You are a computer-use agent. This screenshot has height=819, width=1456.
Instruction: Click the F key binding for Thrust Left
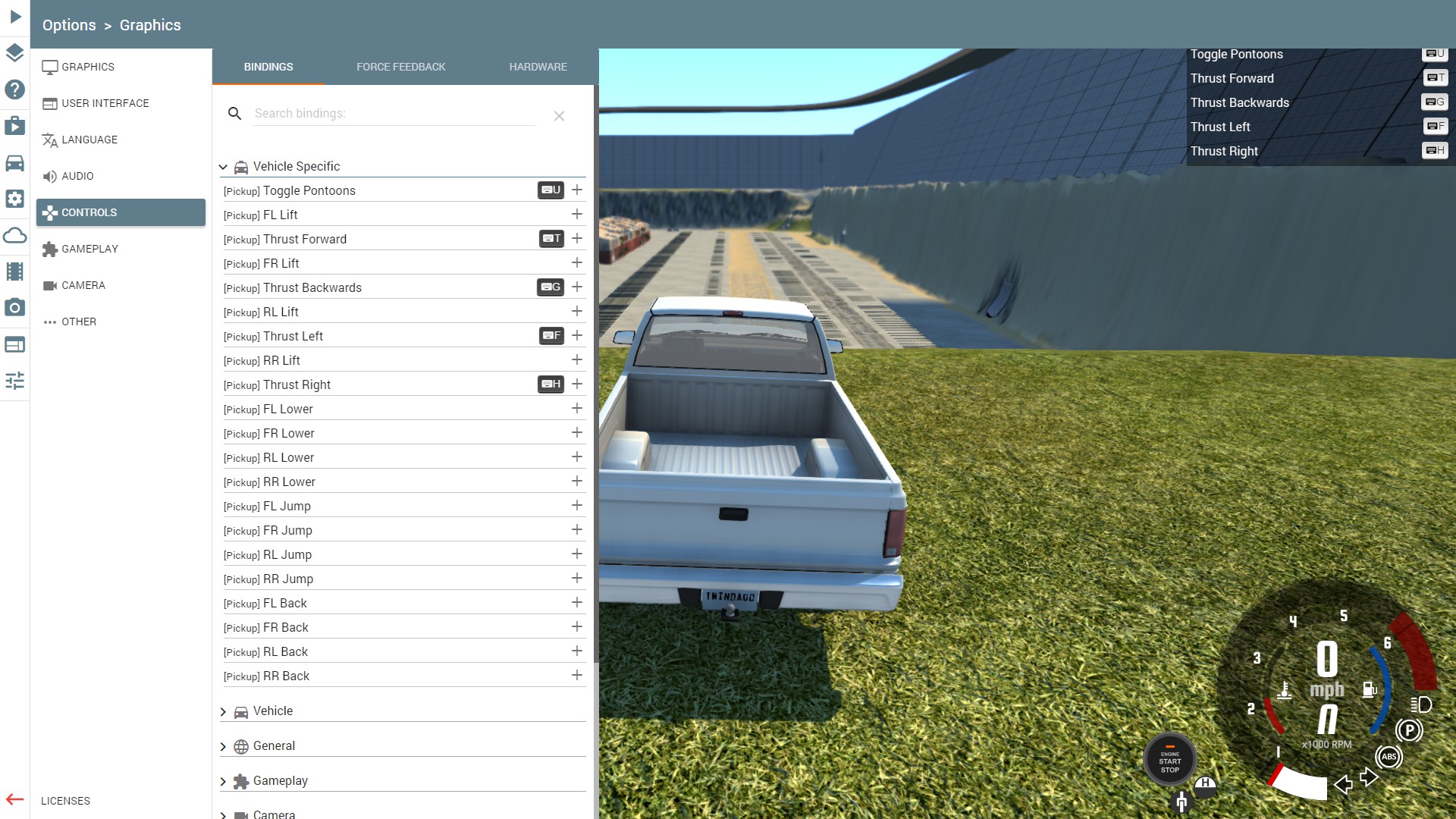[x=552, y=336]
